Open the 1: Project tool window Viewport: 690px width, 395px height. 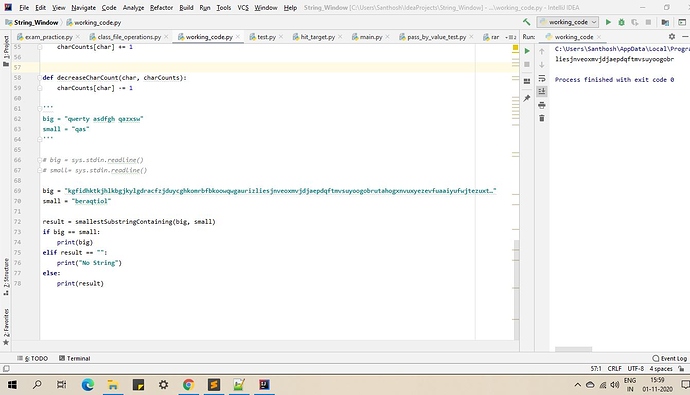point(6,51)
